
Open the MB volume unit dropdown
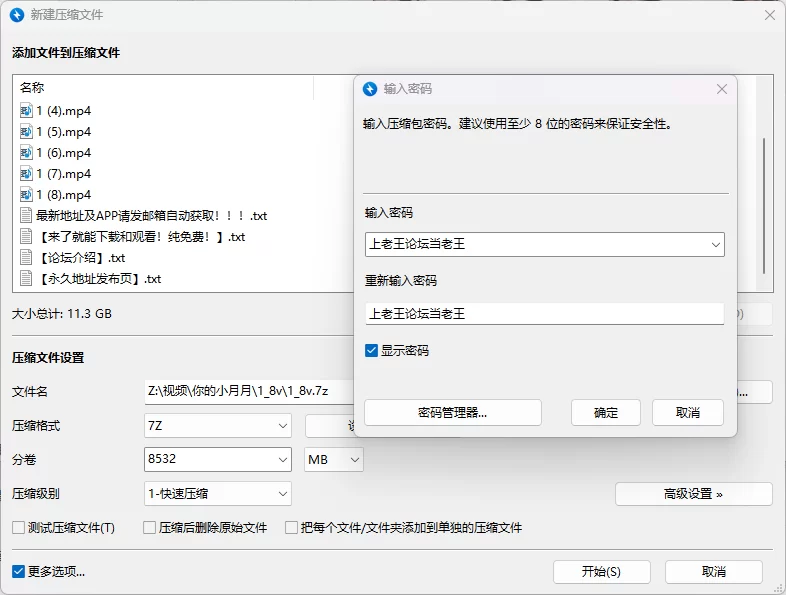[334, 460]
